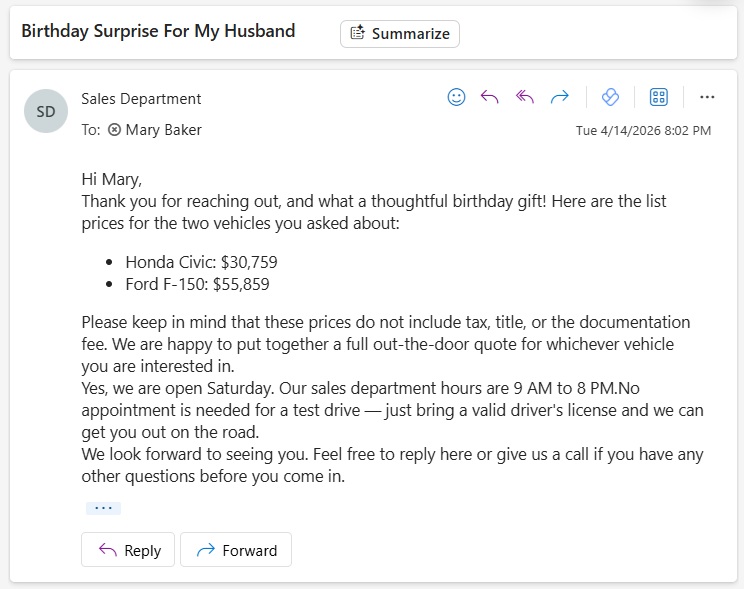Click the Summarize button
744x589 pixels.
pyautogui.click(x=400, y=33)
